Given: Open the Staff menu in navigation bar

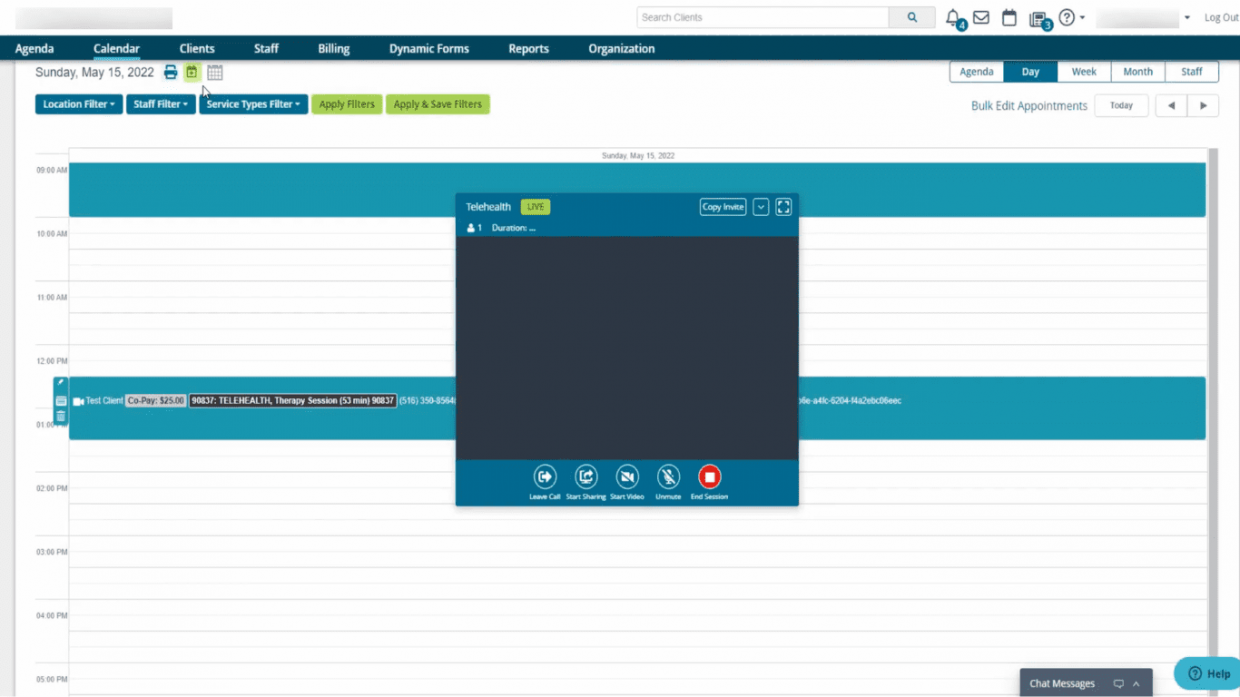Looking at the screenshot, I should pos(266,48).
